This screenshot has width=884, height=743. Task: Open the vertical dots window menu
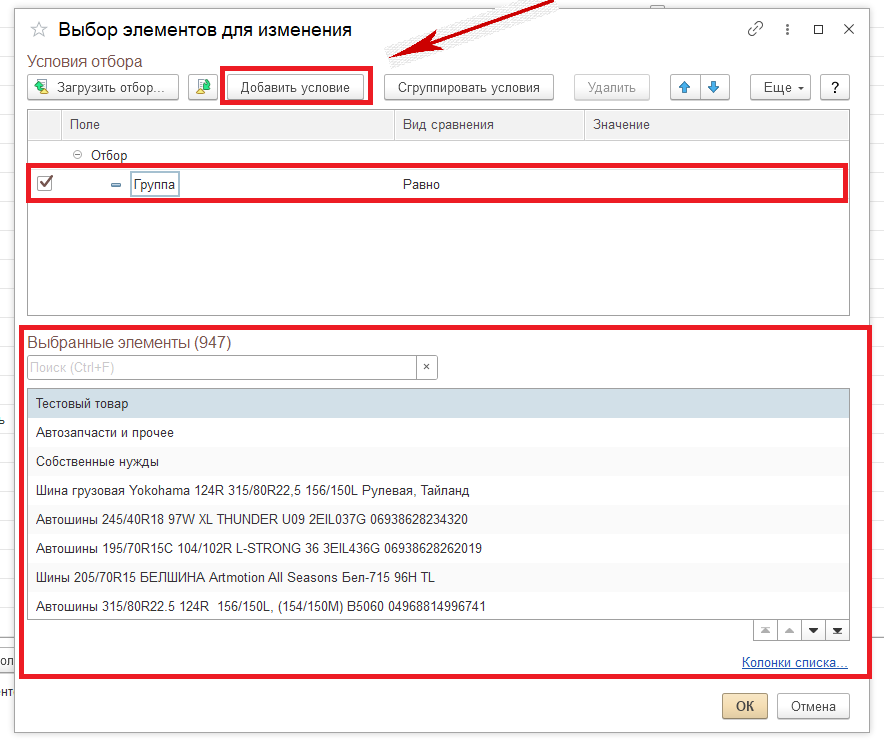pyautogui.click(x=788, y=30)
